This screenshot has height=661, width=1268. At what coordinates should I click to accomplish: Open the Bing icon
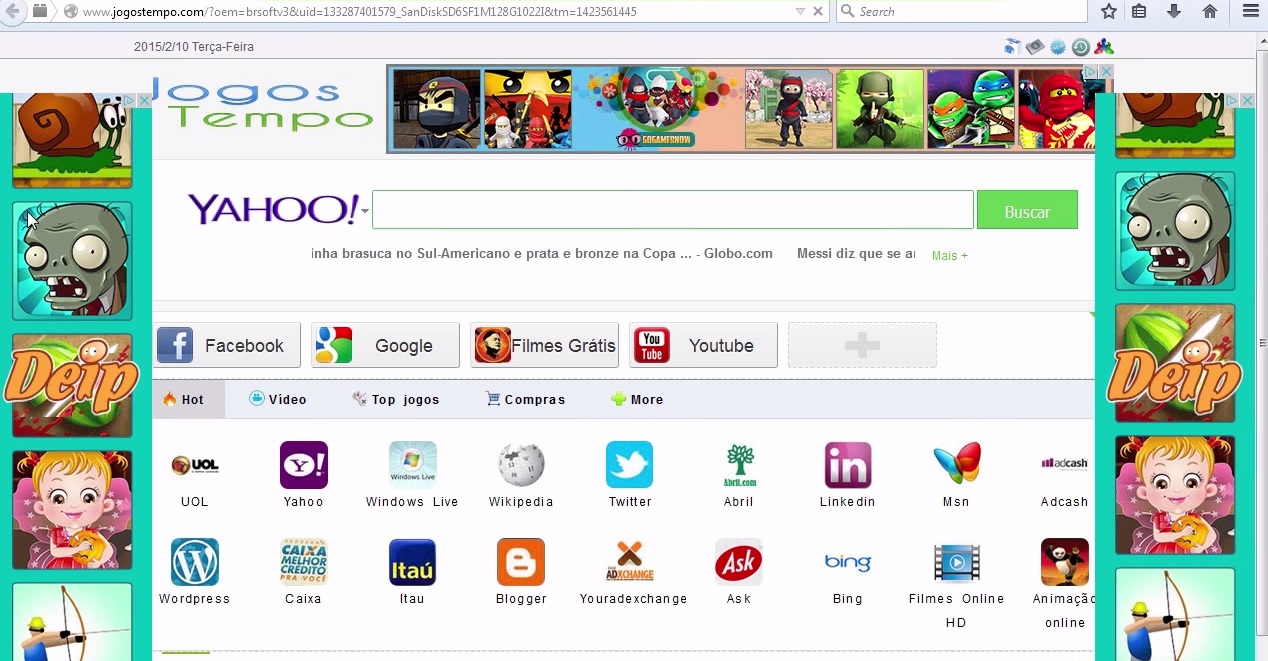tap(848, 562)
